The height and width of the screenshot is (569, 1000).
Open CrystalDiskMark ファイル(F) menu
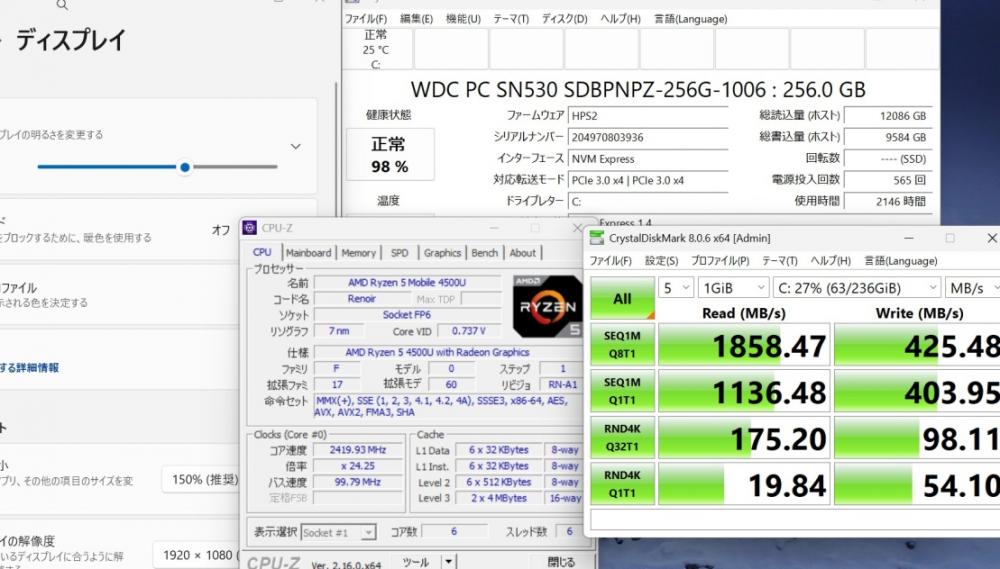(610, 261)
